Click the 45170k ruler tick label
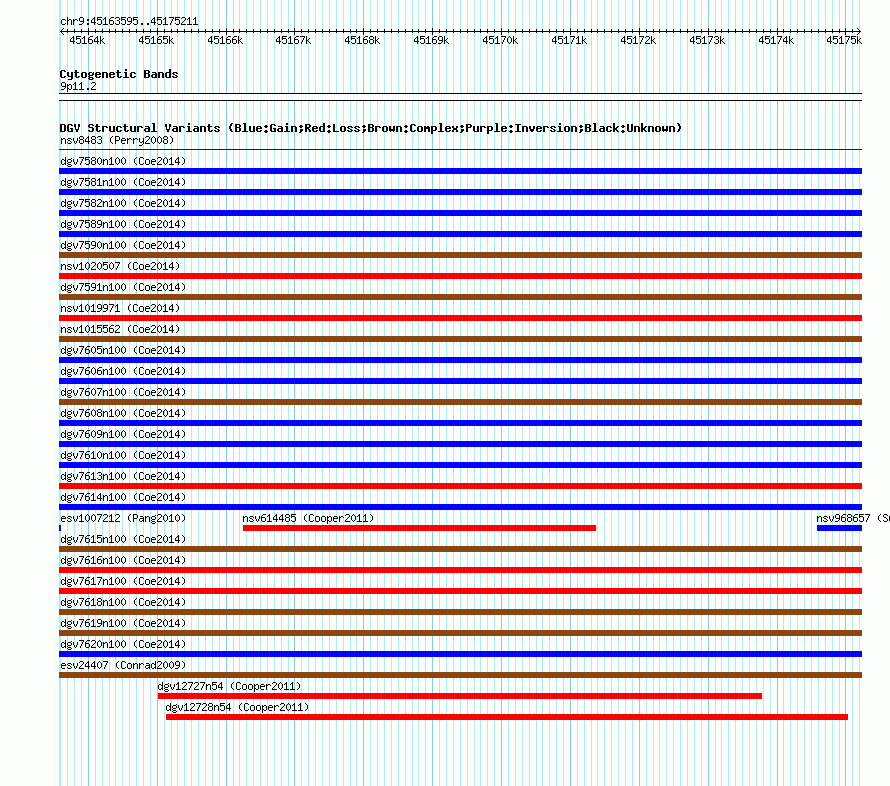 (500, 40)
